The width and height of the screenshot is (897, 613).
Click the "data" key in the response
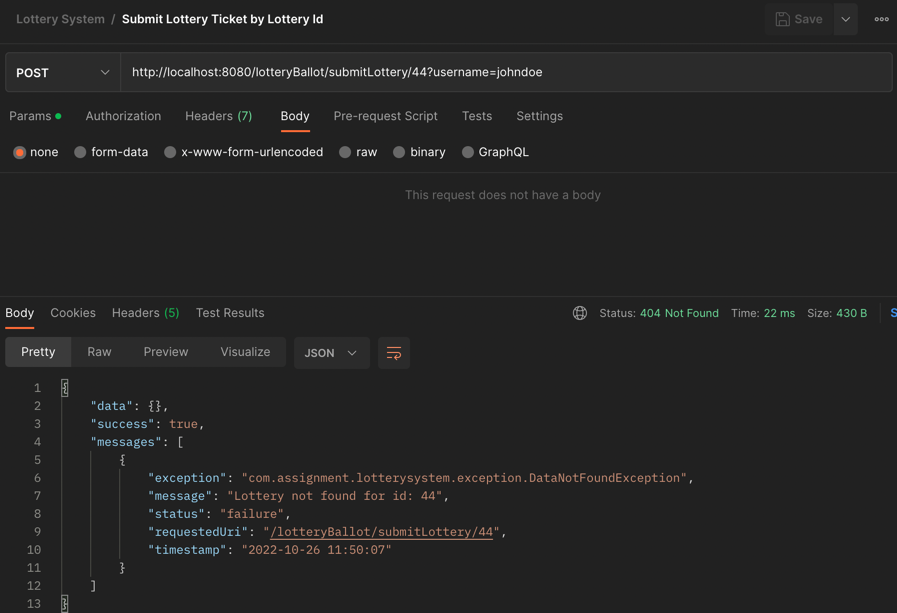click(x=112, y=406)
